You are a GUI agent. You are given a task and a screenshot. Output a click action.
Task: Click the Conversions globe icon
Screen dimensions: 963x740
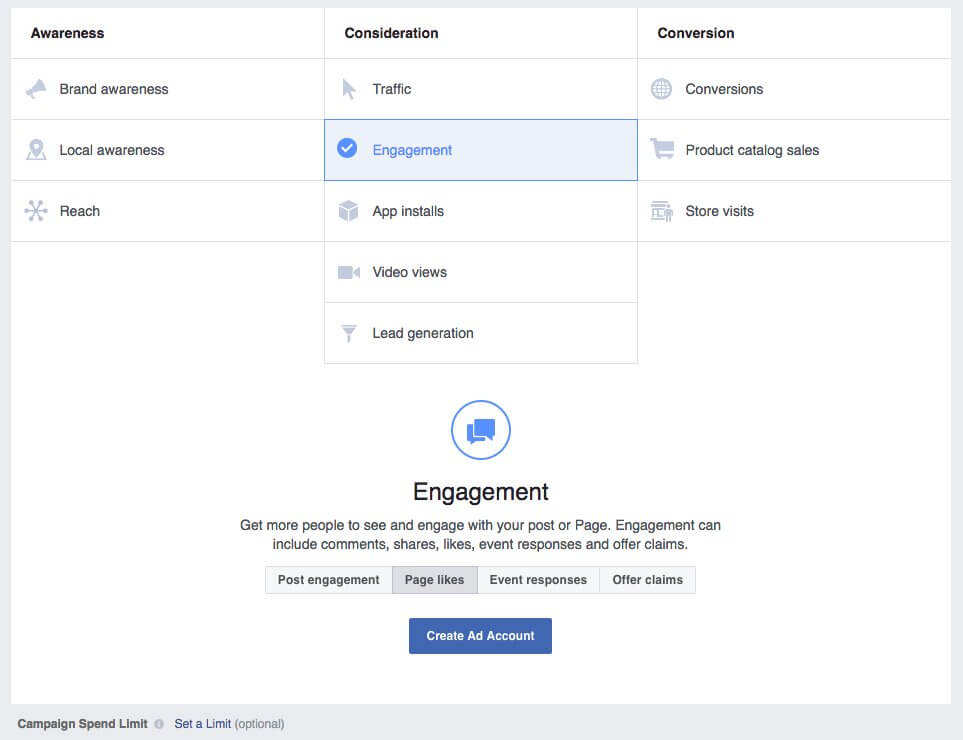pos(661,89)
